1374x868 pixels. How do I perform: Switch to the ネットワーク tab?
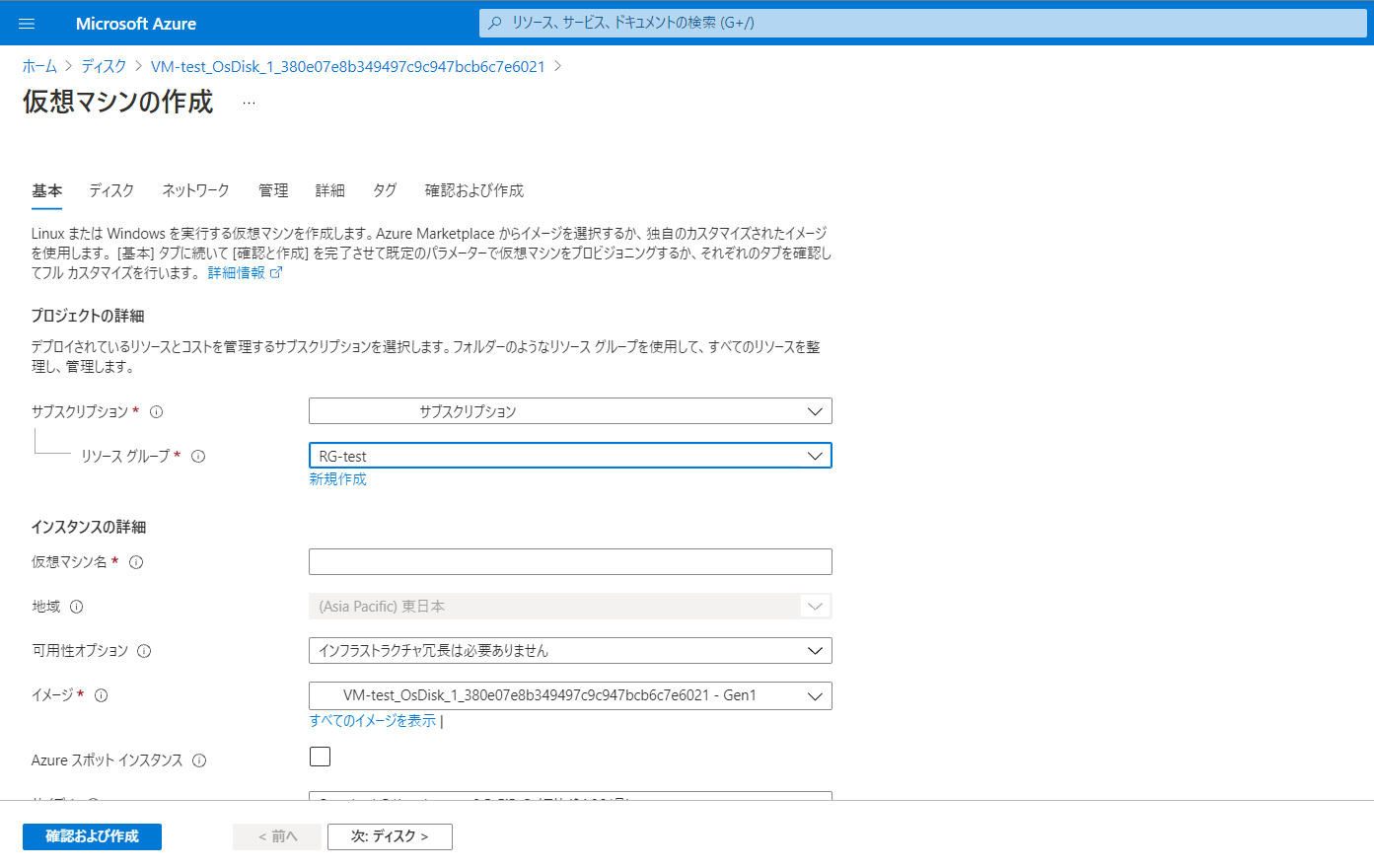click(x=194, y=190)
